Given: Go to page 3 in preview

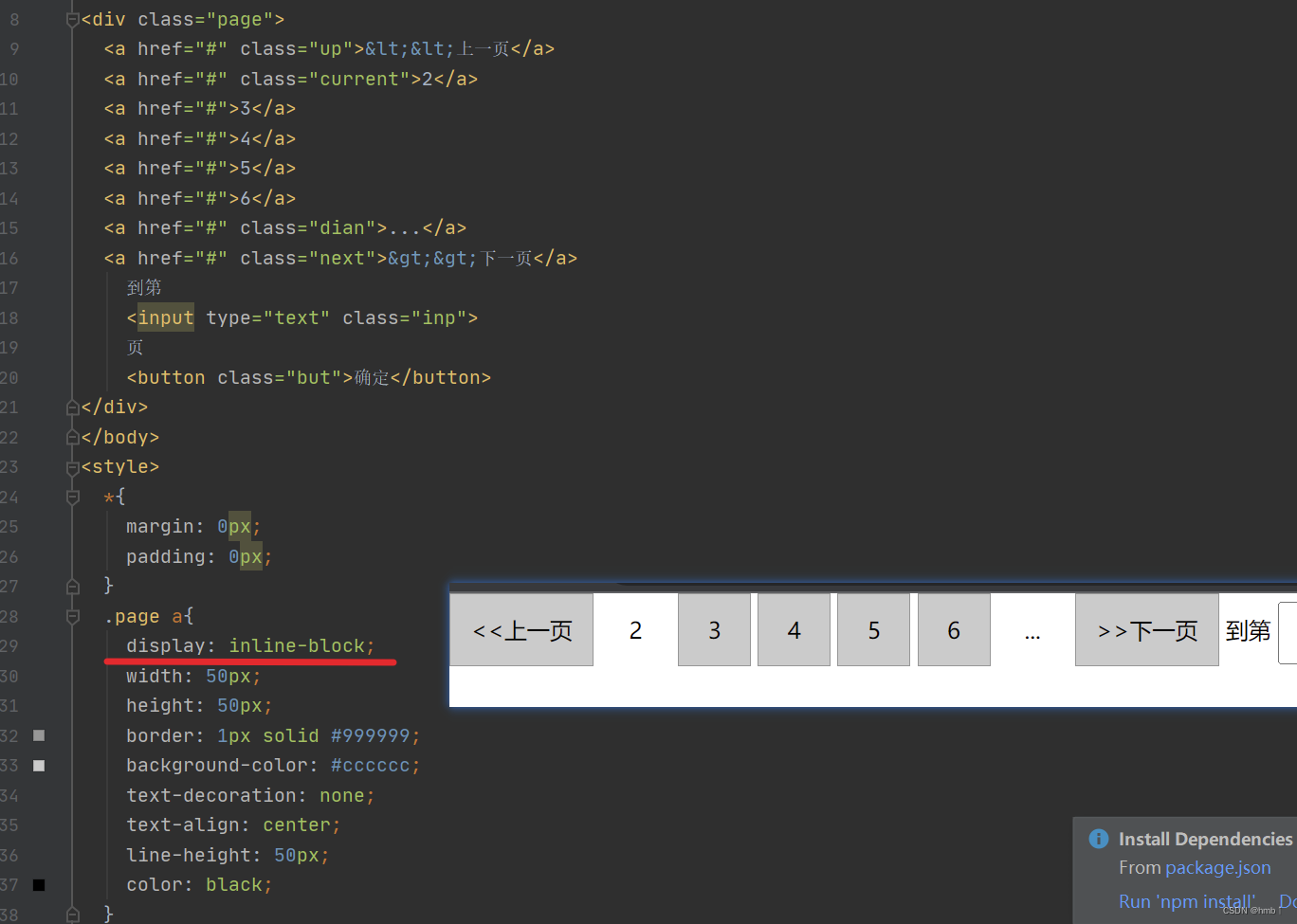Looking at the screenshot, I should click(x=714, y=630).
